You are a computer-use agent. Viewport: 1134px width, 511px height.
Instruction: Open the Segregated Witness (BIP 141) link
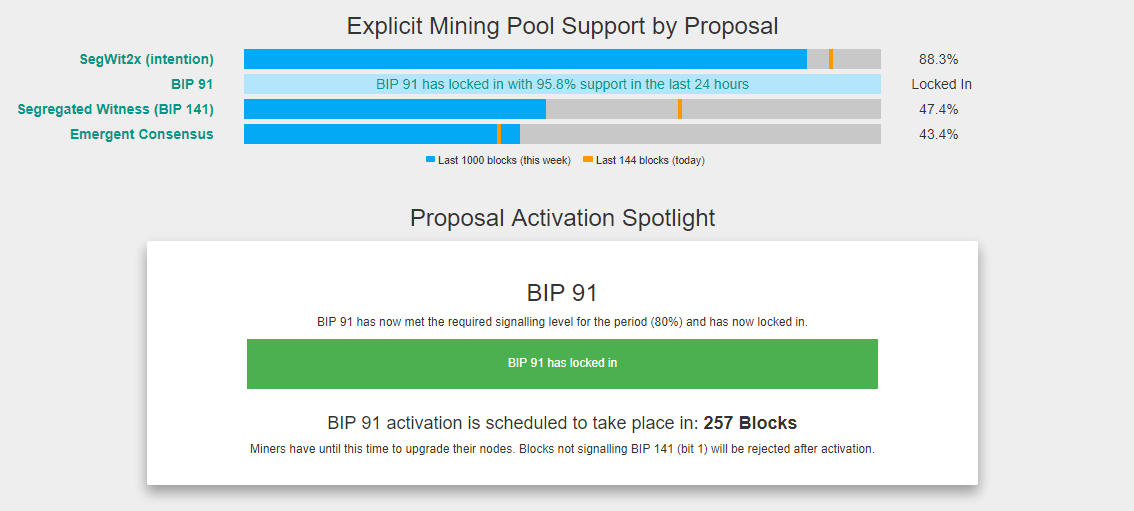pos(115,109)
